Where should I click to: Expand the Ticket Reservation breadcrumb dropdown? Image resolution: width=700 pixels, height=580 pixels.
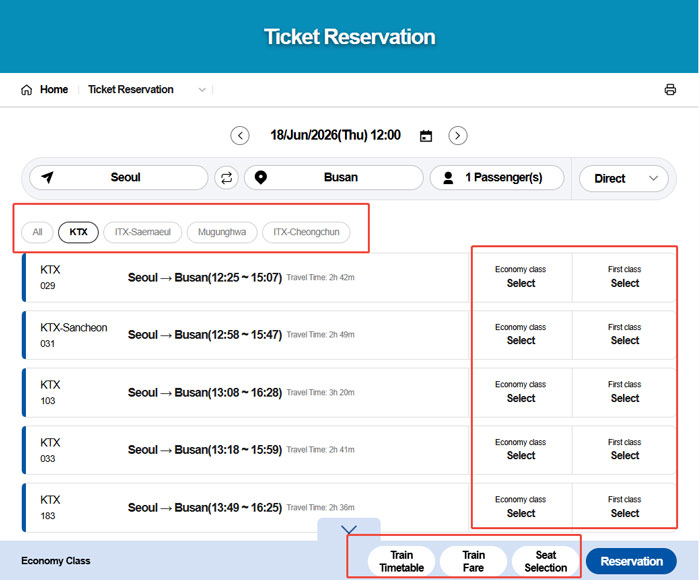click(x=202, y=90)
